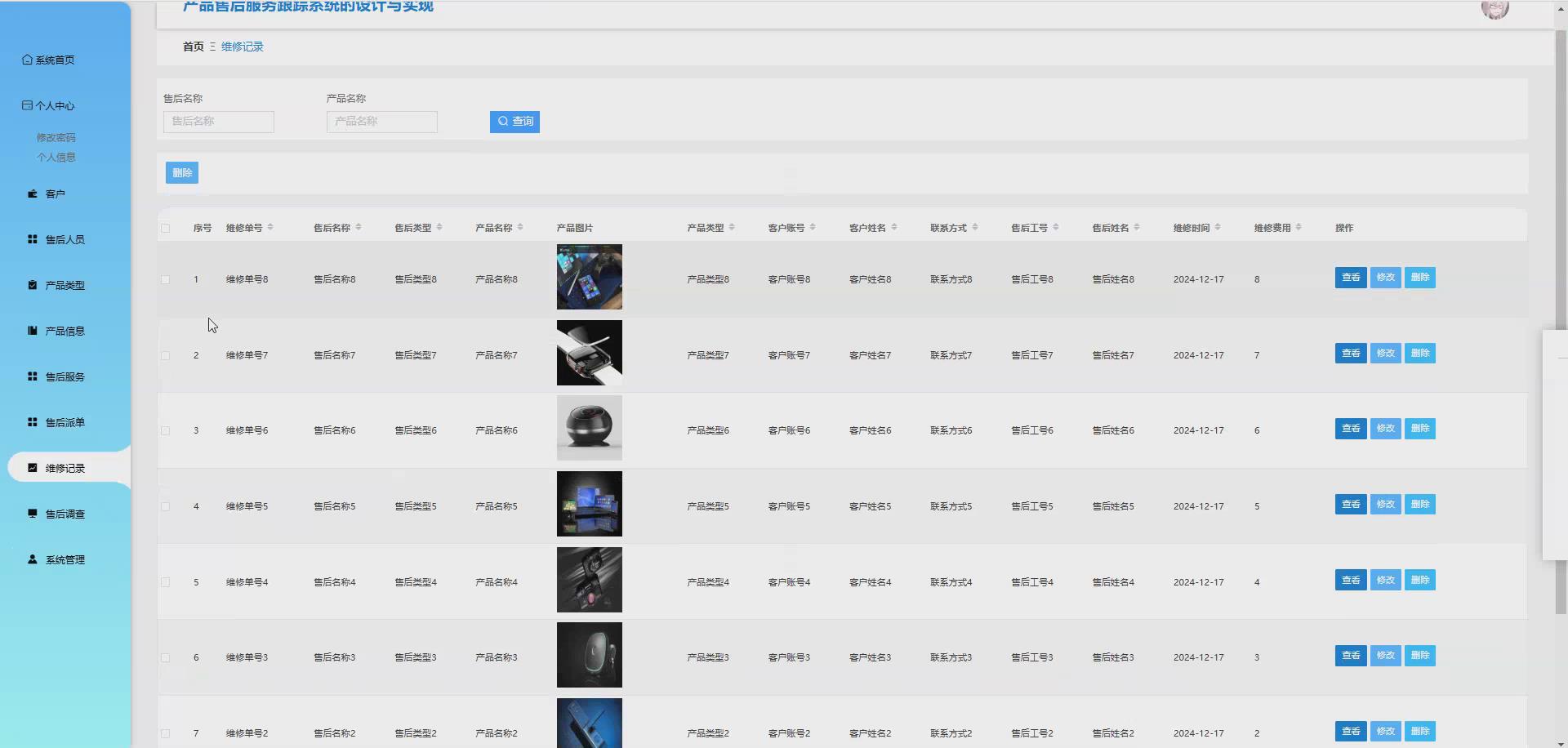The width and height of the screenshot is (1568, 748).
Task: Sort by 产品类型 column arrows
Action: (x=732, y=227)
